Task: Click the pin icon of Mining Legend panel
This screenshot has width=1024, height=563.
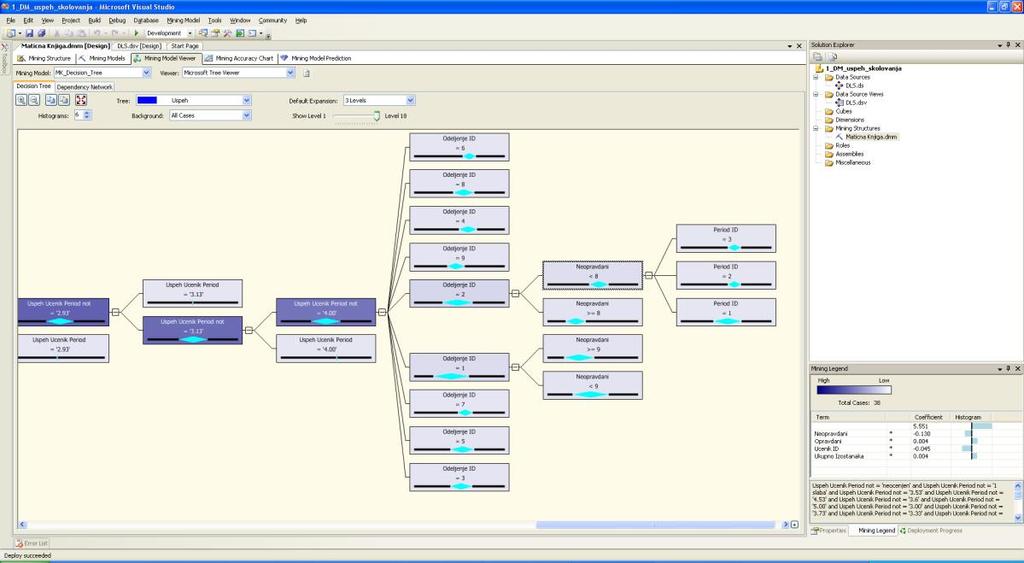Action: 1009,369
